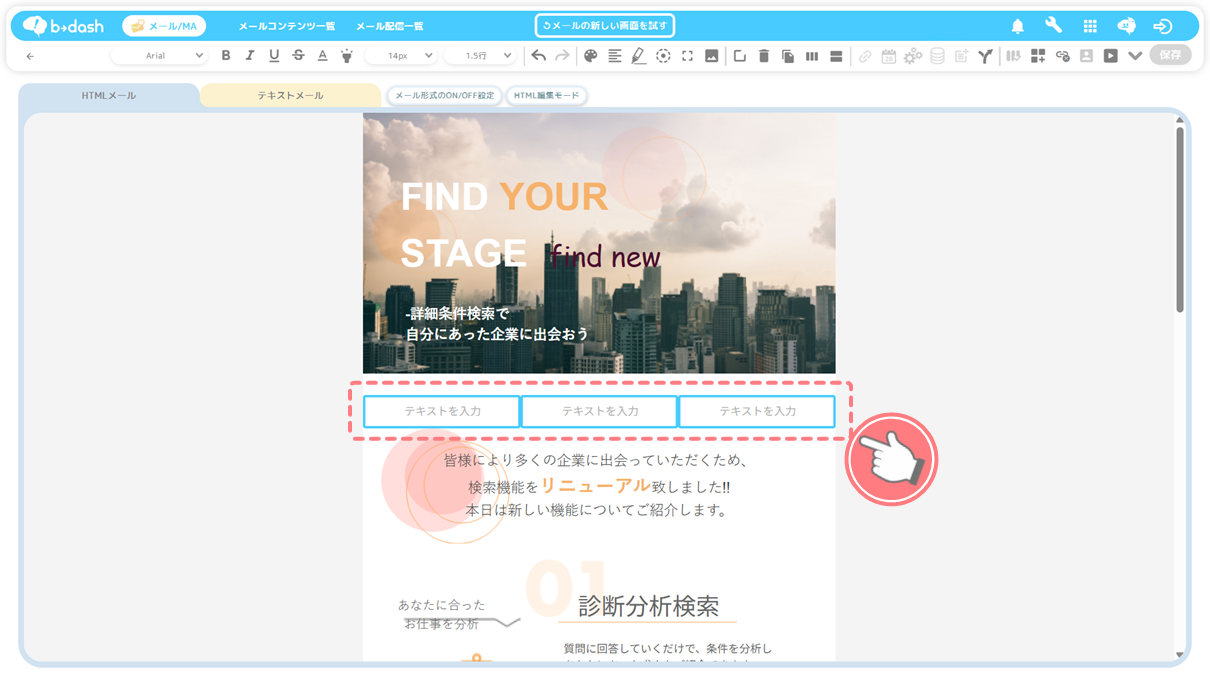Switch to the テキストメール tab
The image size is (1210, 680).
coord(290,96)
